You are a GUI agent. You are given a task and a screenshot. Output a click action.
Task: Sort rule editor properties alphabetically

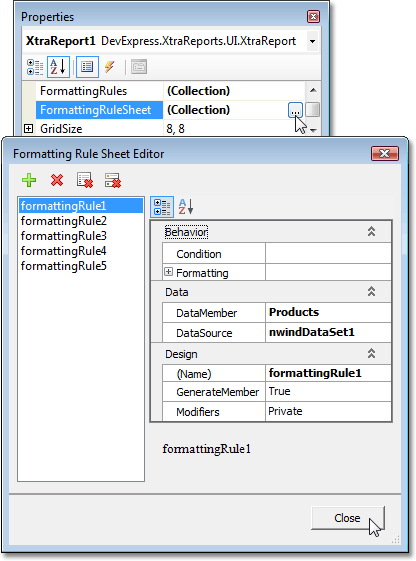[186, 207]
